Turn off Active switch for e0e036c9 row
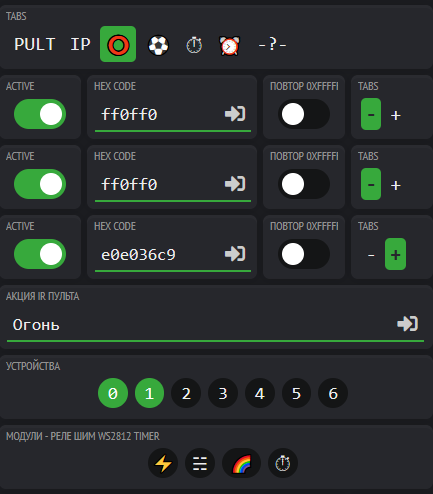This screenshot has width=433, height=494. pos(40,254)
